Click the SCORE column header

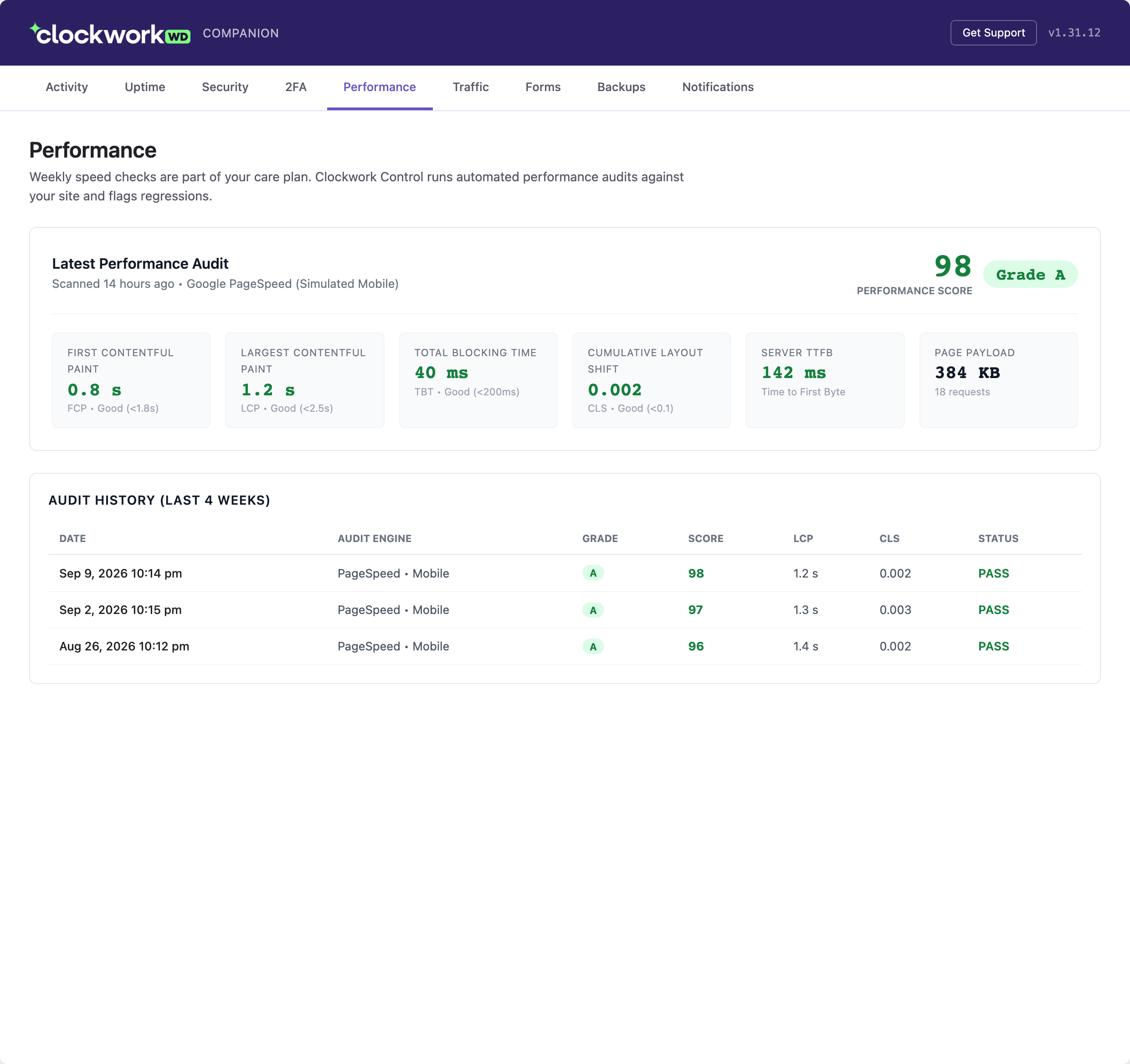(705, 538)
